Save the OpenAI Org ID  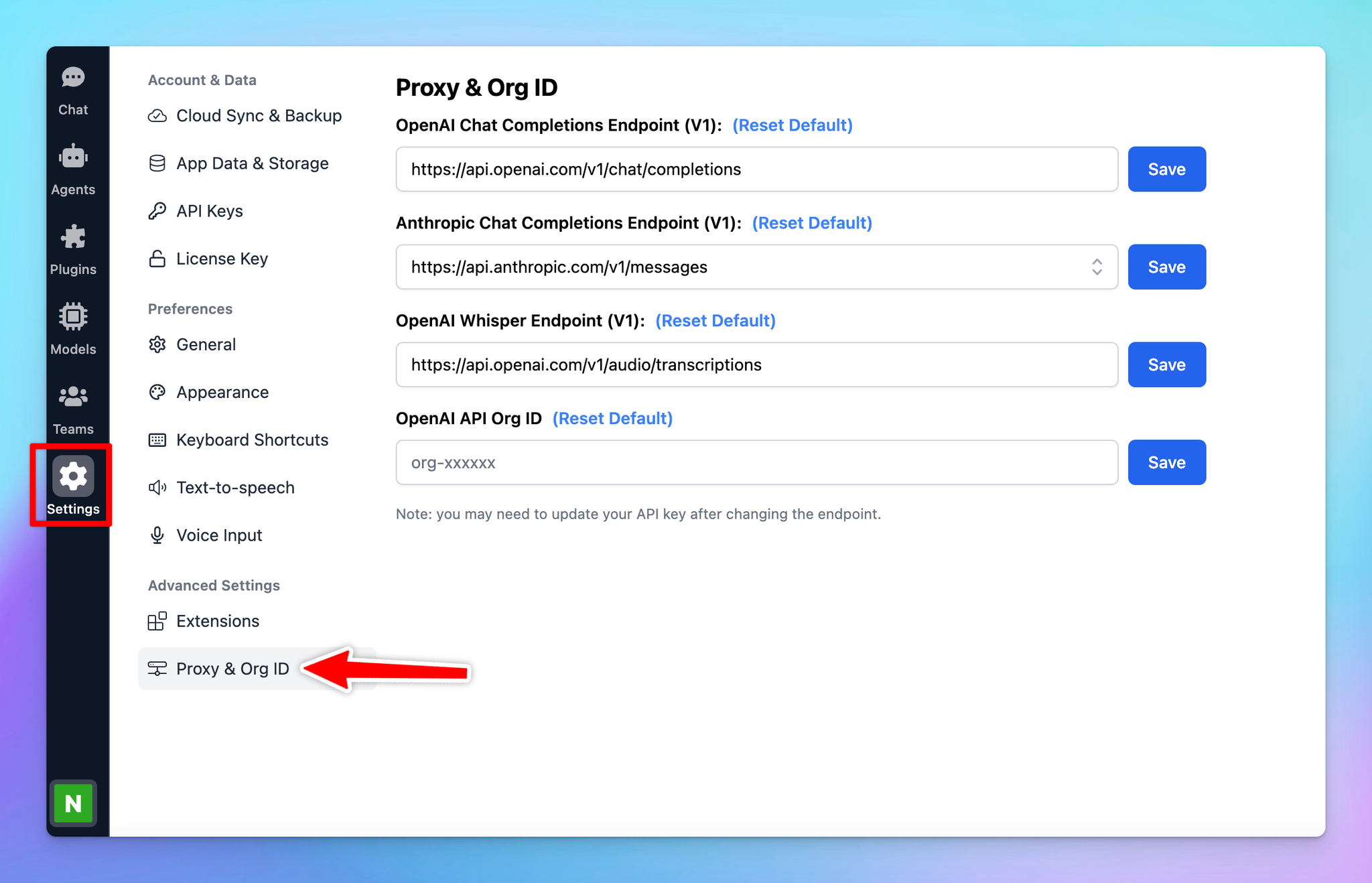[1167, 463]
